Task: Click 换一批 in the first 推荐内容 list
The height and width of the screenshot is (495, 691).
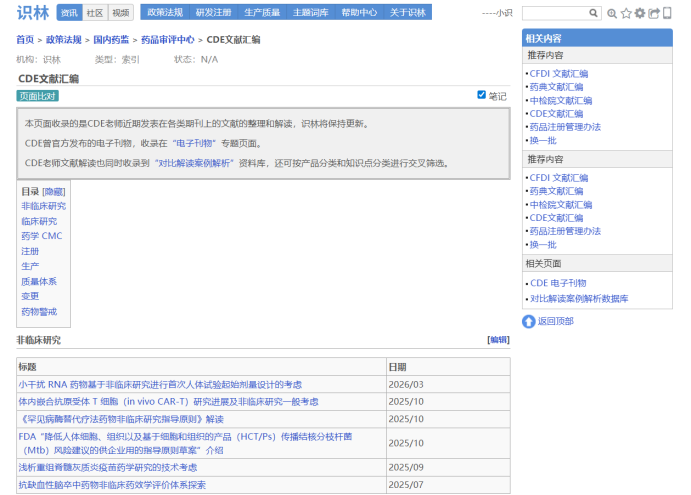Action: [543, 140]
